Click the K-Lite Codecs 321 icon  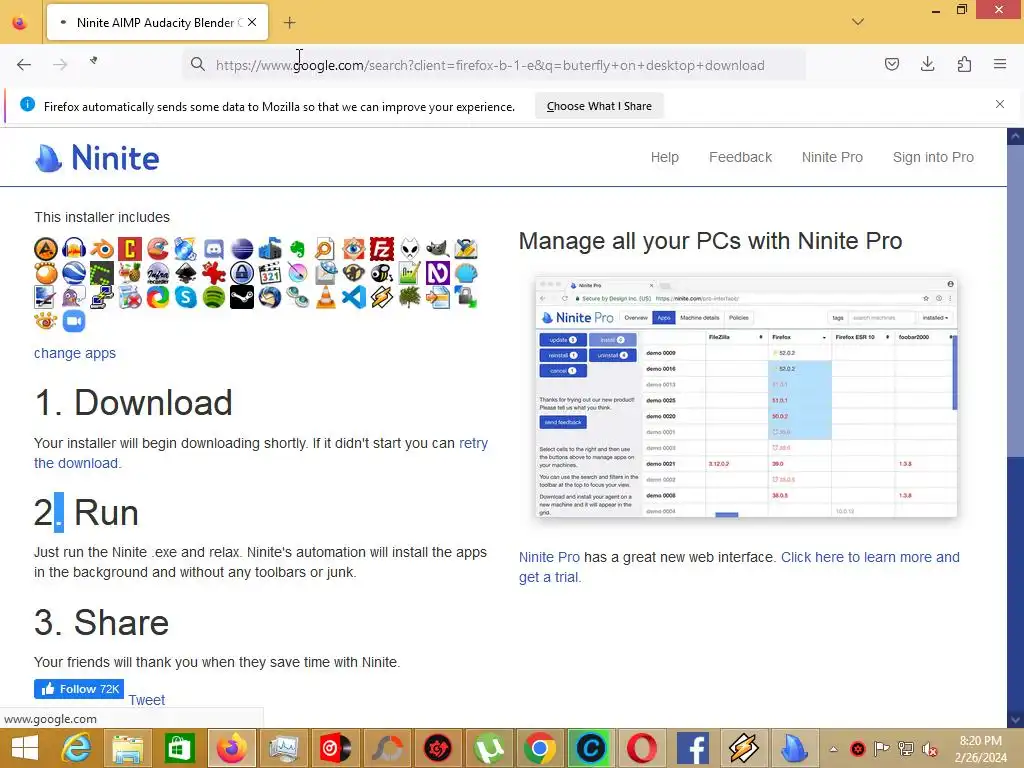tap(270, 273)
